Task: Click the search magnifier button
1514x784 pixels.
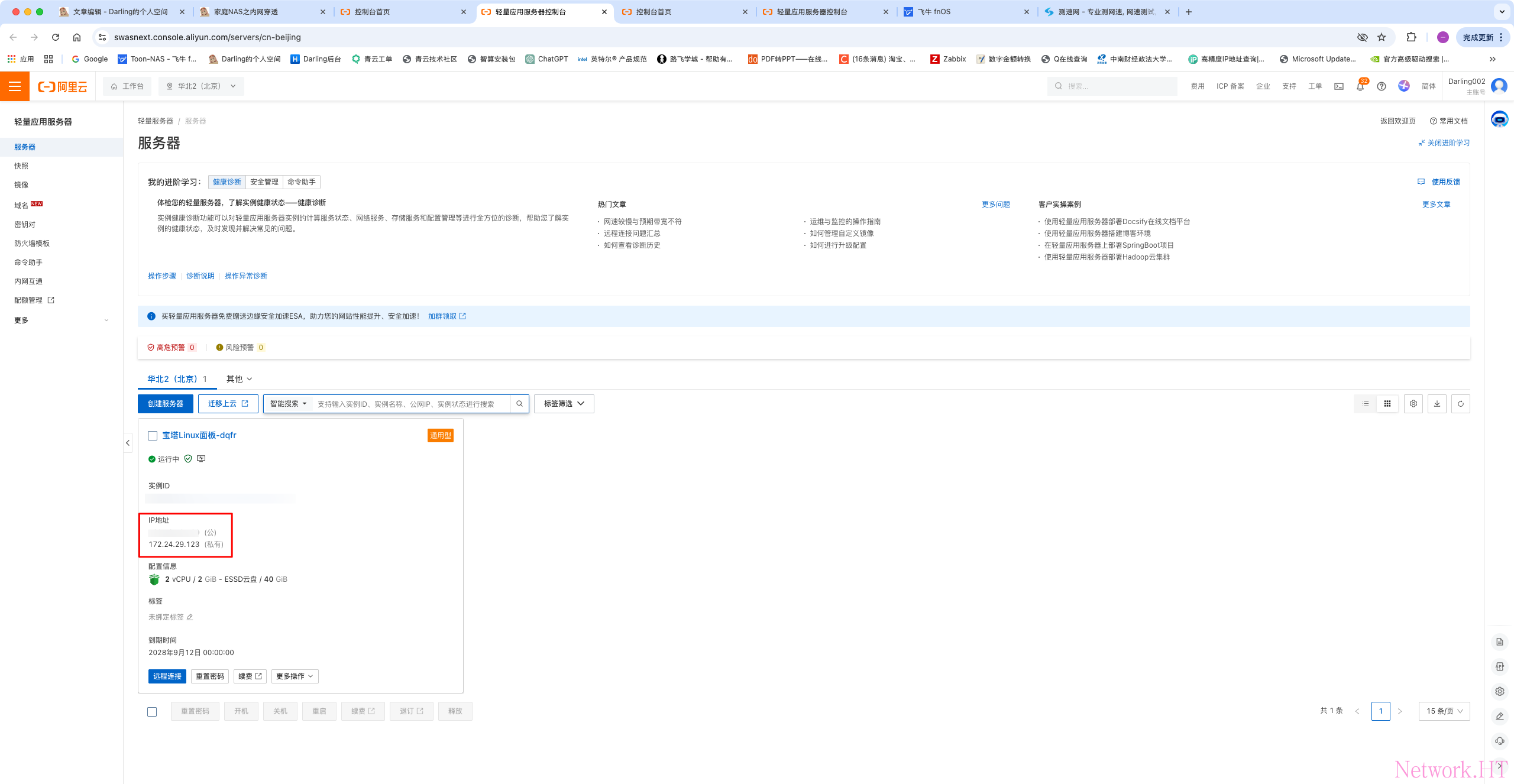Action: pos(519,404)
